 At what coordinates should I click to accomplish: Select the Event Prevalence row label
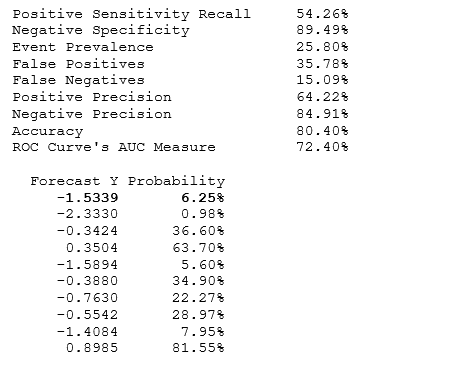click(x=83, y=47)
